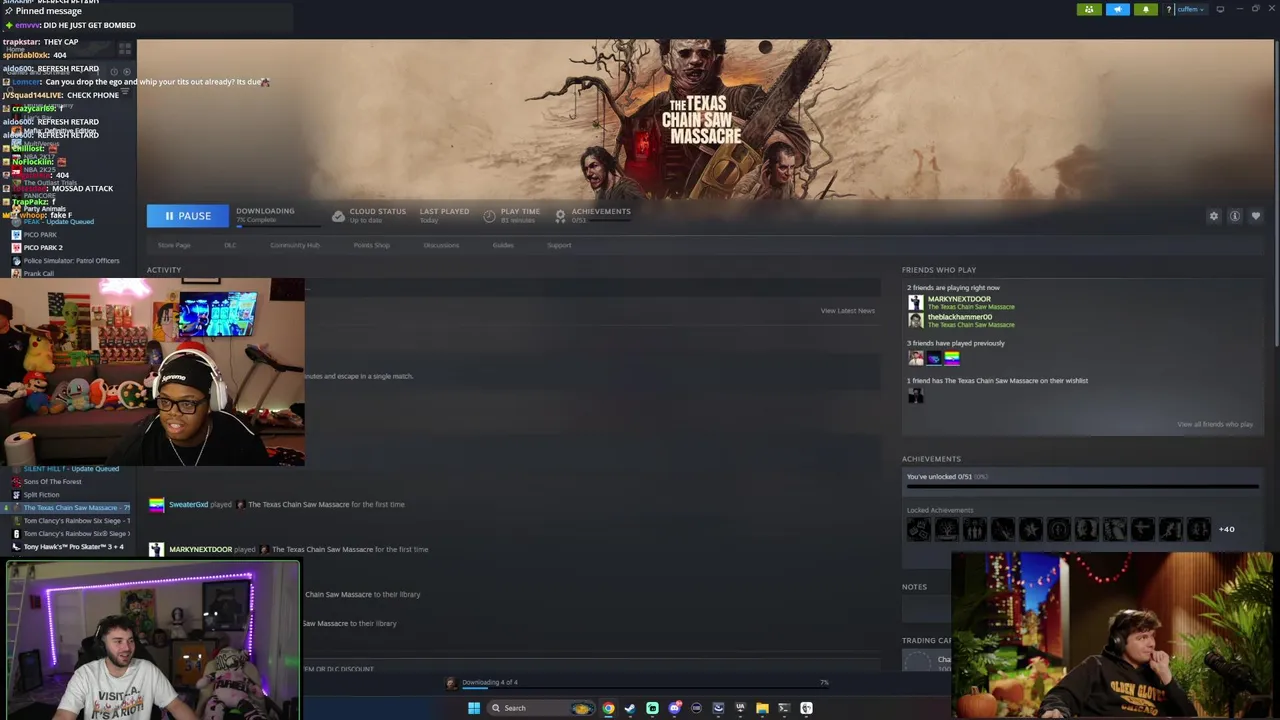The image size is (1280, 720).
Task: Expand the cuffem account dropdown
Action: [1191, 9]
